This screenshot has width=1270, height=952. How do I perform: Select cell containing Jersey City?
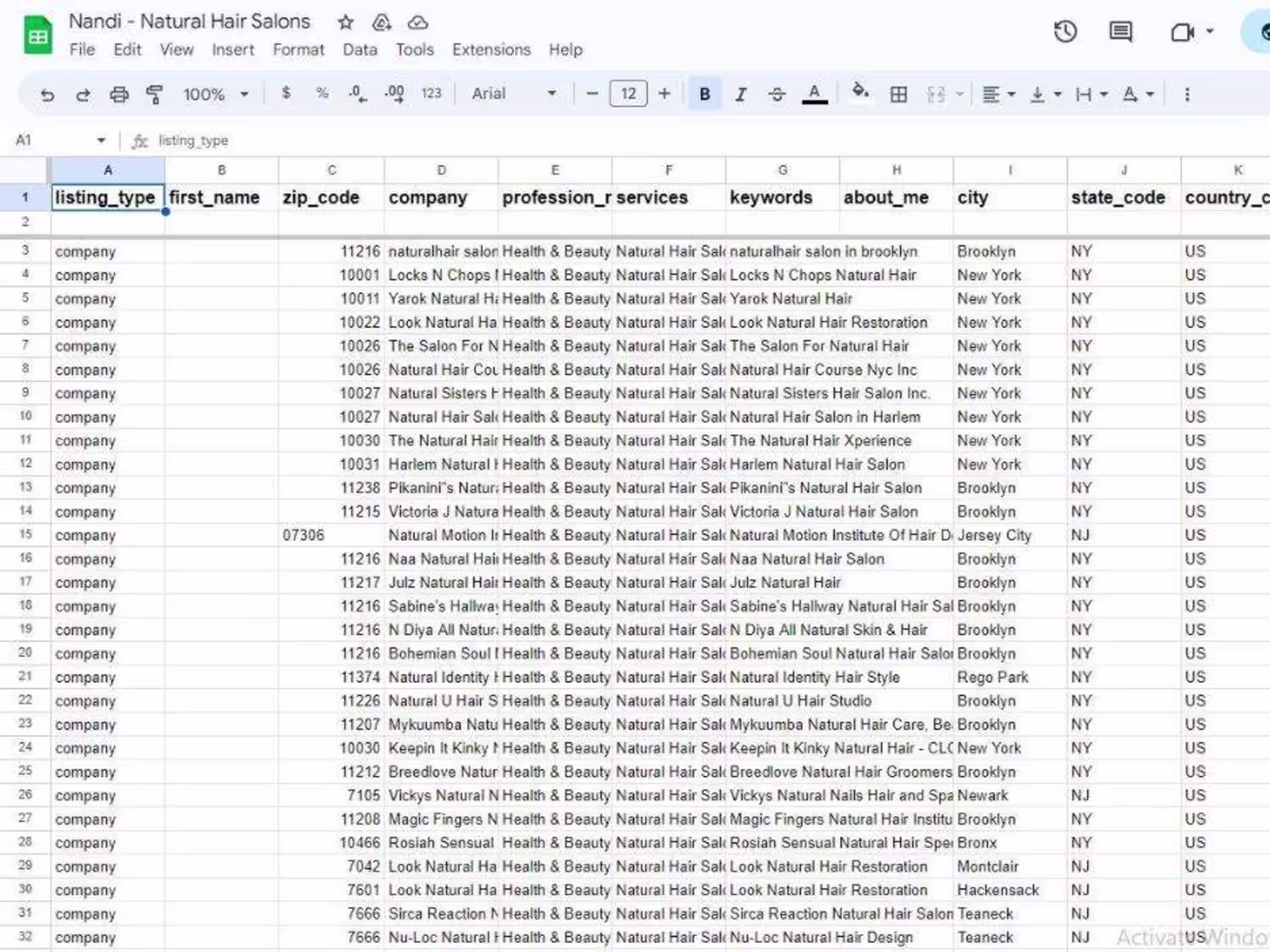click(1010, 536)
